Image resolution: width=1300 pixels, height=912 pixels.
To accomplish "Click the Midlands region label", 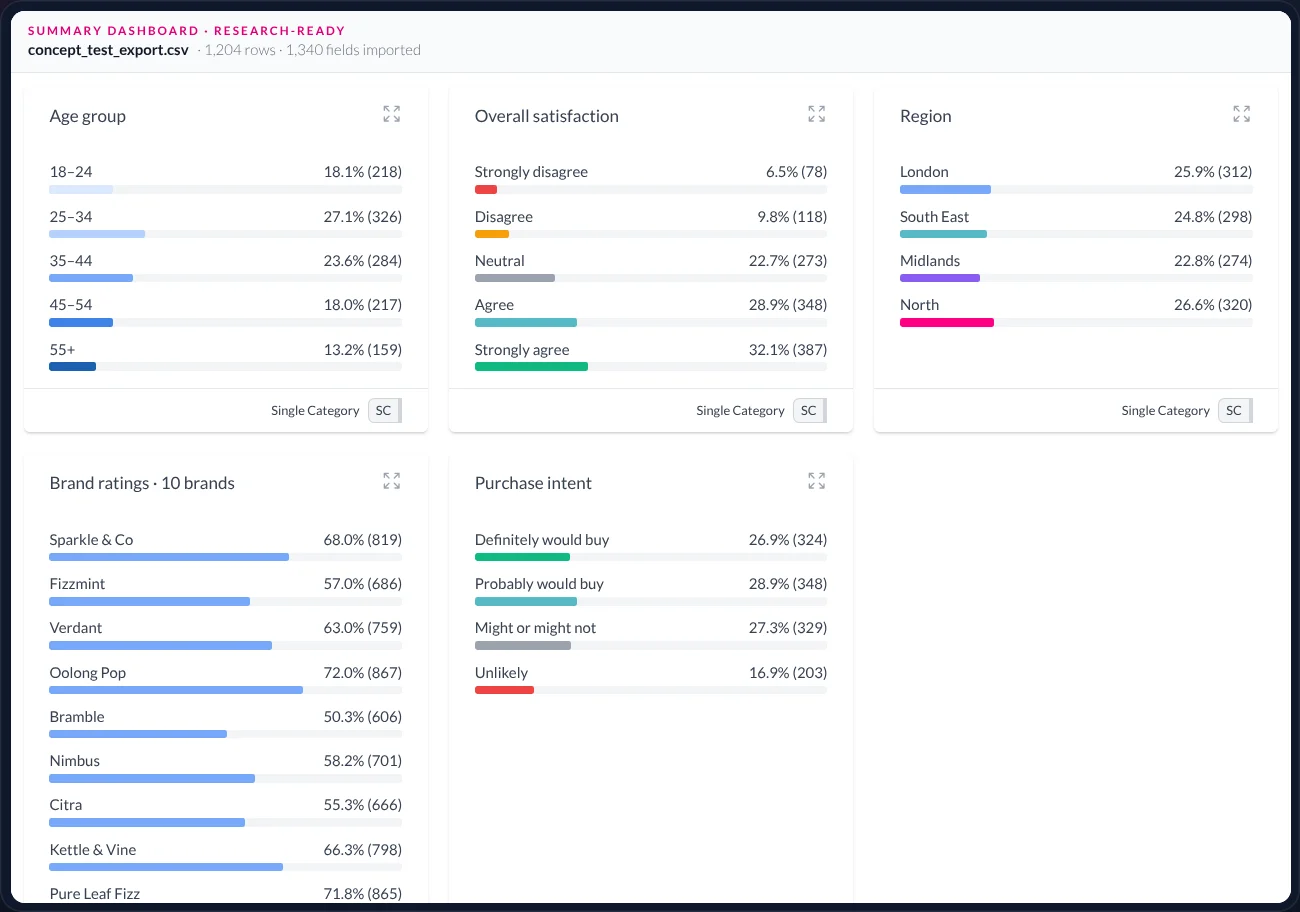I will click(x=930, y=261).
